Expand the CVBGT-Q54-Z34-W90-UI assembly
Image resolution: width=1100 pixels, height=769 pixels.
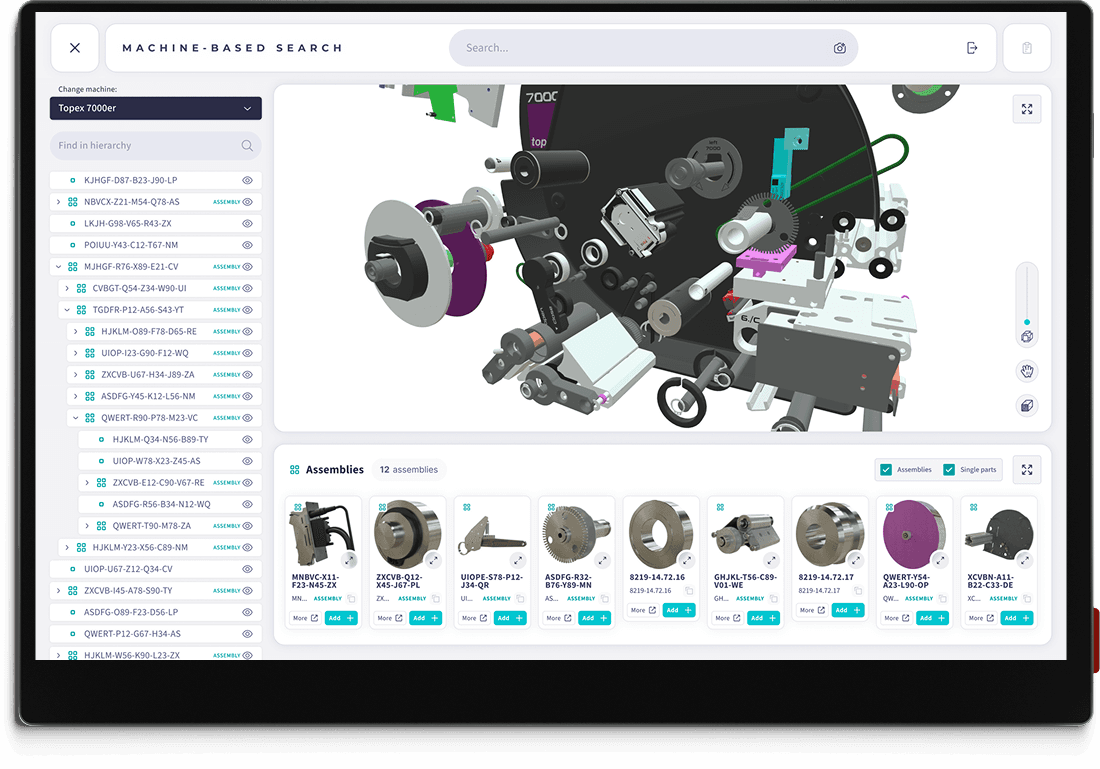tap(67, 288)
